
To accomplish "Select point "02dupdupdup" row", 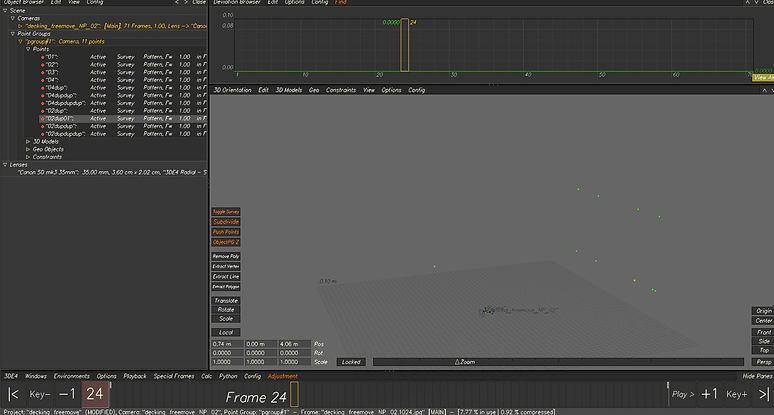I will coord(123,134).
